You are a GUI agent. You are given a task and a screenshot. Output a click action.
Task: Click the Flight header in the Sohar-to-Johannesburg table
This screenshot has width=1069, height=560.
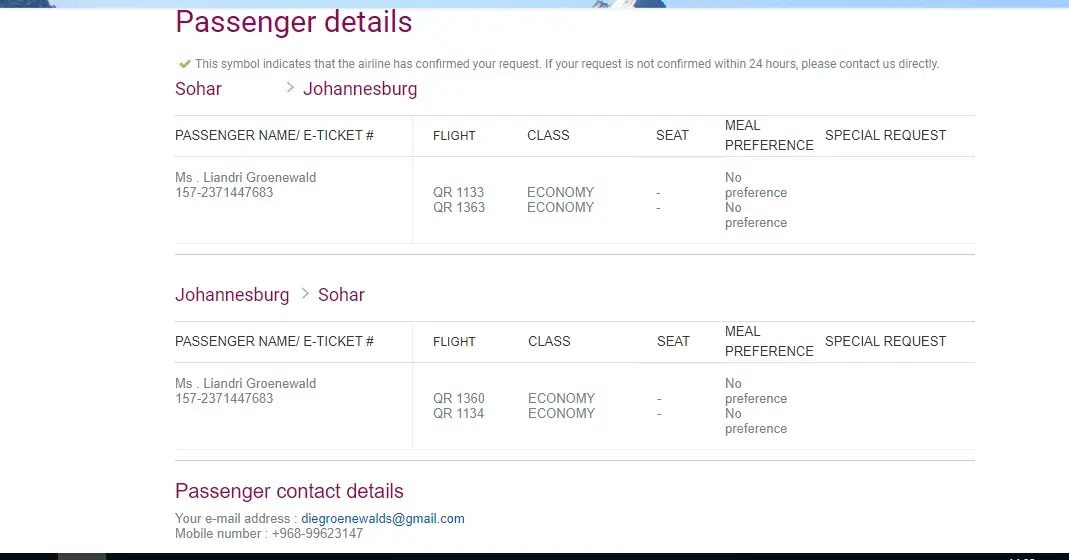pyautogui.click(x=454, y=135)
